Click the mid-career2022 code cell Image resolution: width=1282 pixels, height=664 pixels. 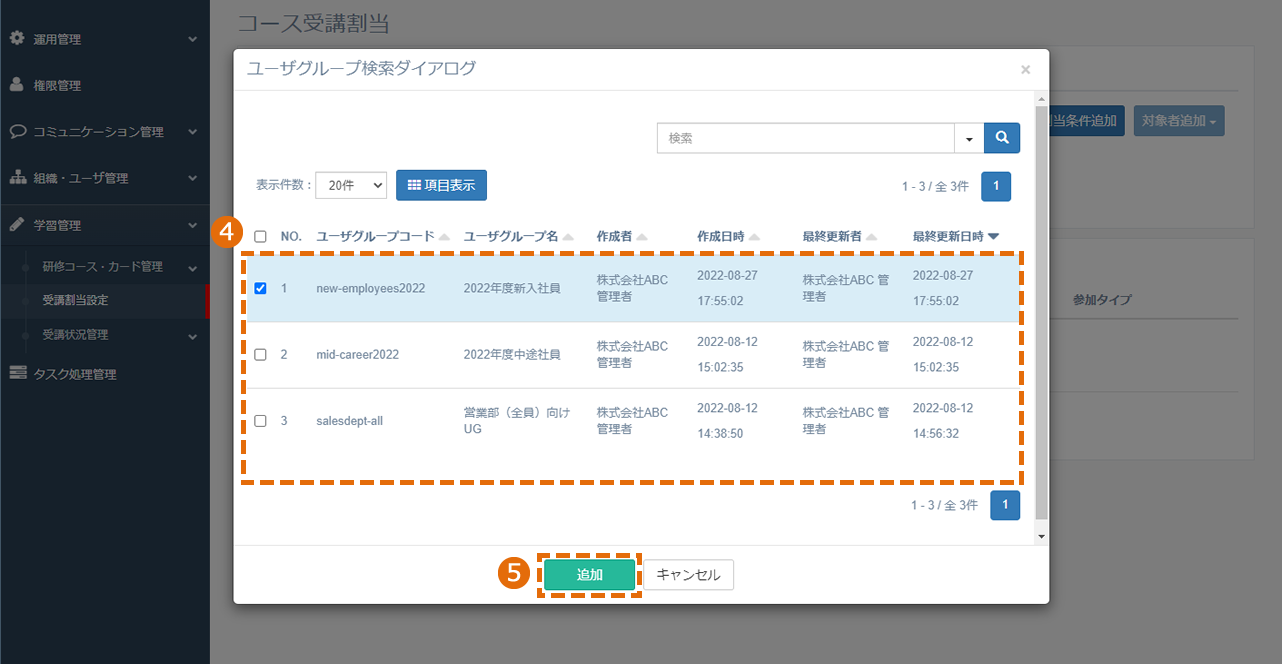[357, 354]
